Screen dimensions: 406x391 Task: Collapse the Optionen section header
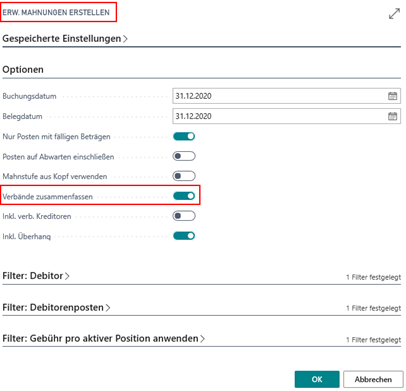(x=23, y=70)
